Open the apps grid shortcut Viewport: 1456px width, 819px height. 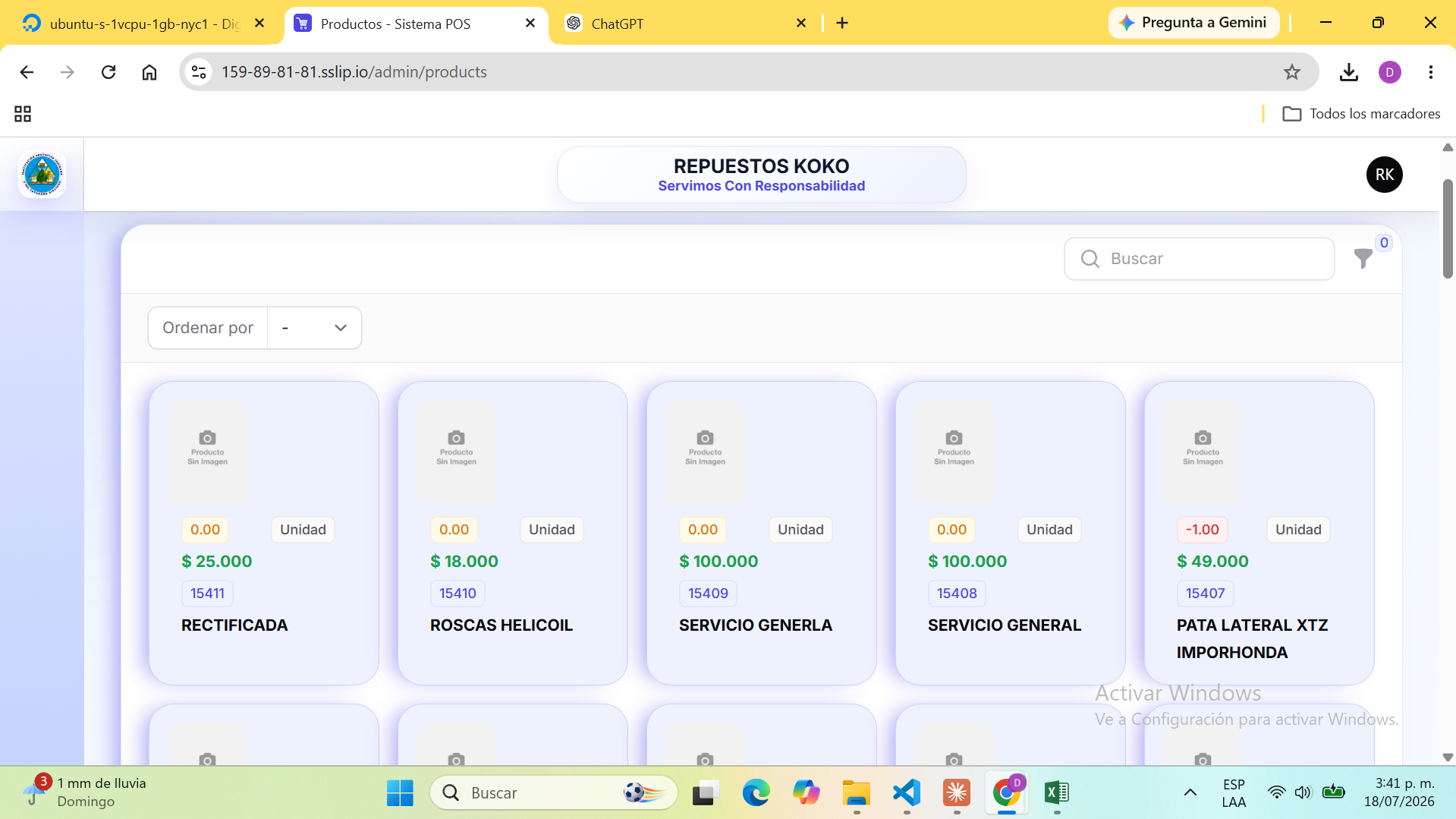point(23,114)
